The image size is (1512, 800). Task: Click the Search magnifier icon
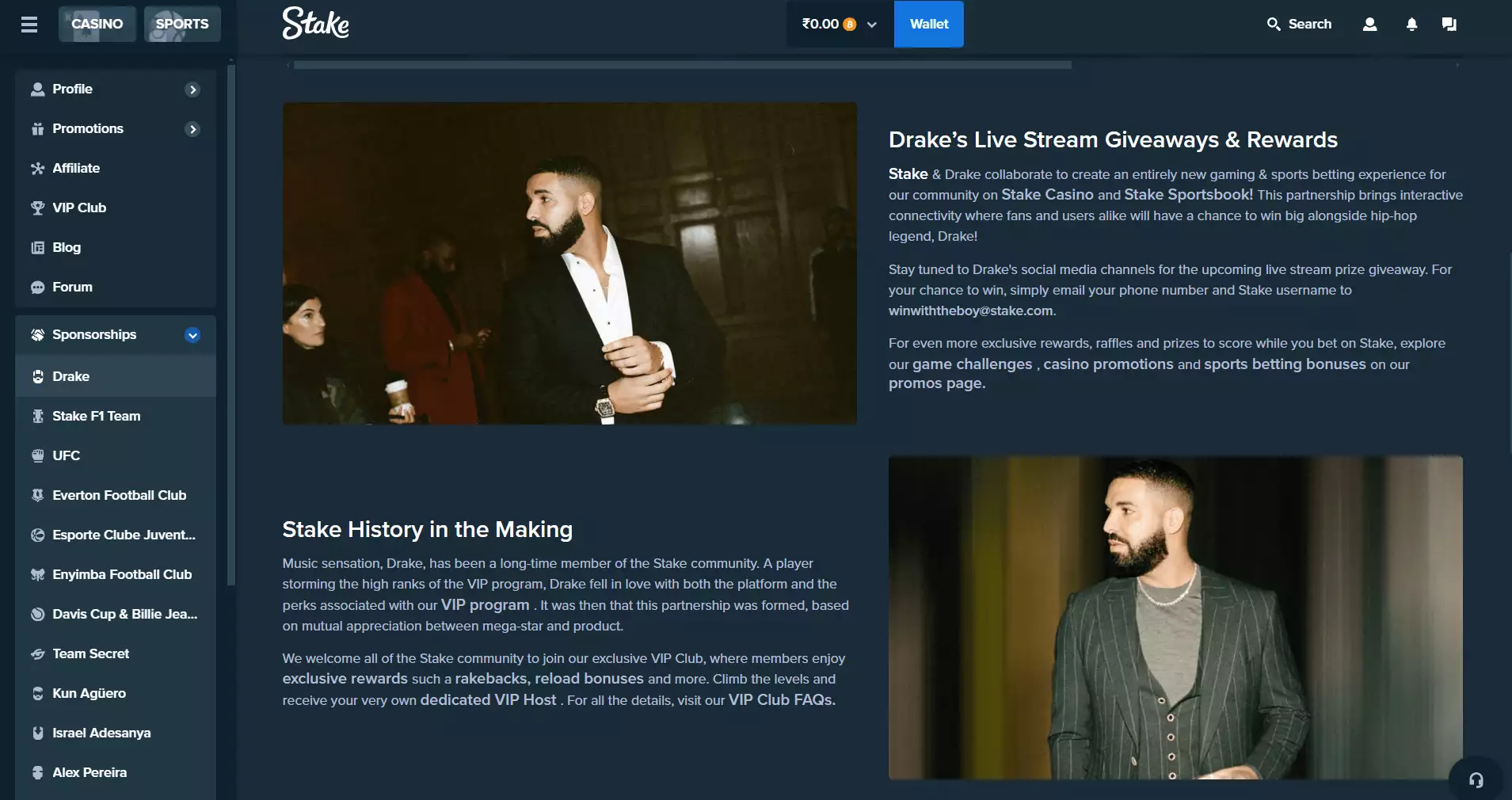coord(1274,25)
